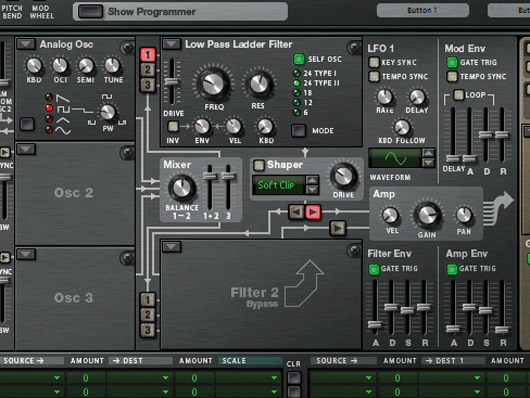The image size is (530, 398).
Task: Click the Analog Osc OCT knob
Action: 60,65
